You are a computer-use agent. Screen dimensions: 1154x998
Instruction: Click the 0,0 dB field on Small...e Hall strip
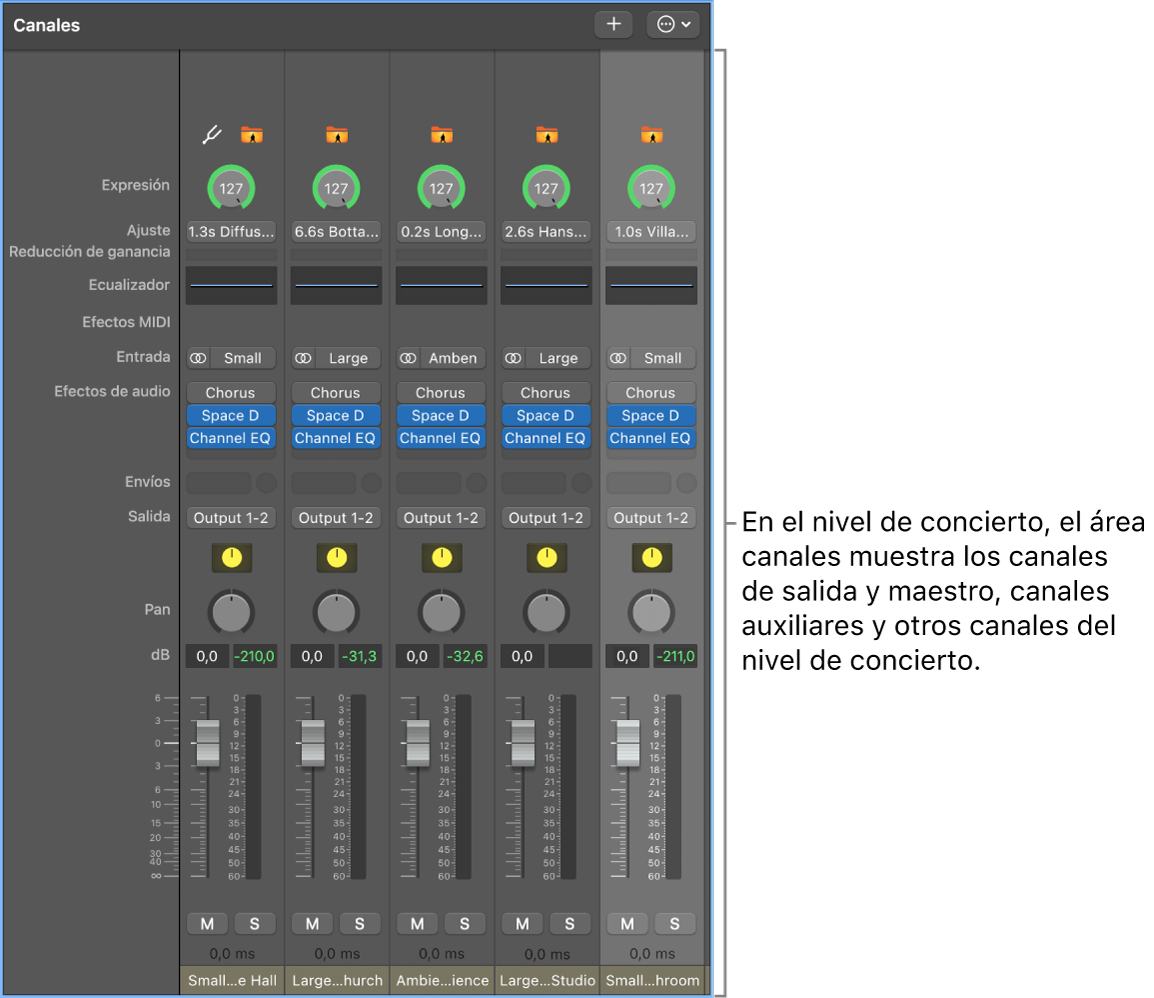coord(208,657)
